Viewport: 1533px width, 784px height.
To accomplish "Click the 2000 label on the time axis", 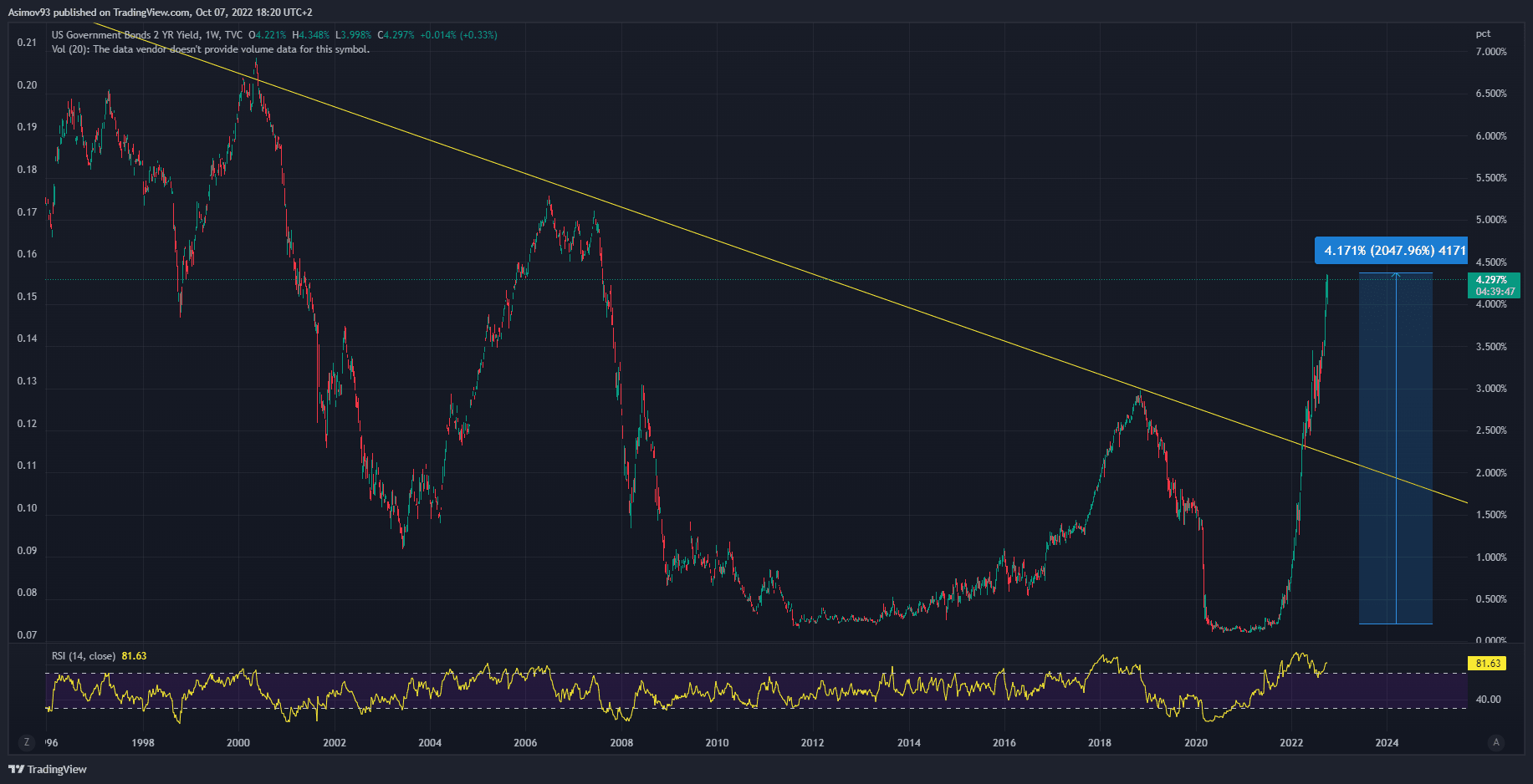I will (x=238, y=742).
